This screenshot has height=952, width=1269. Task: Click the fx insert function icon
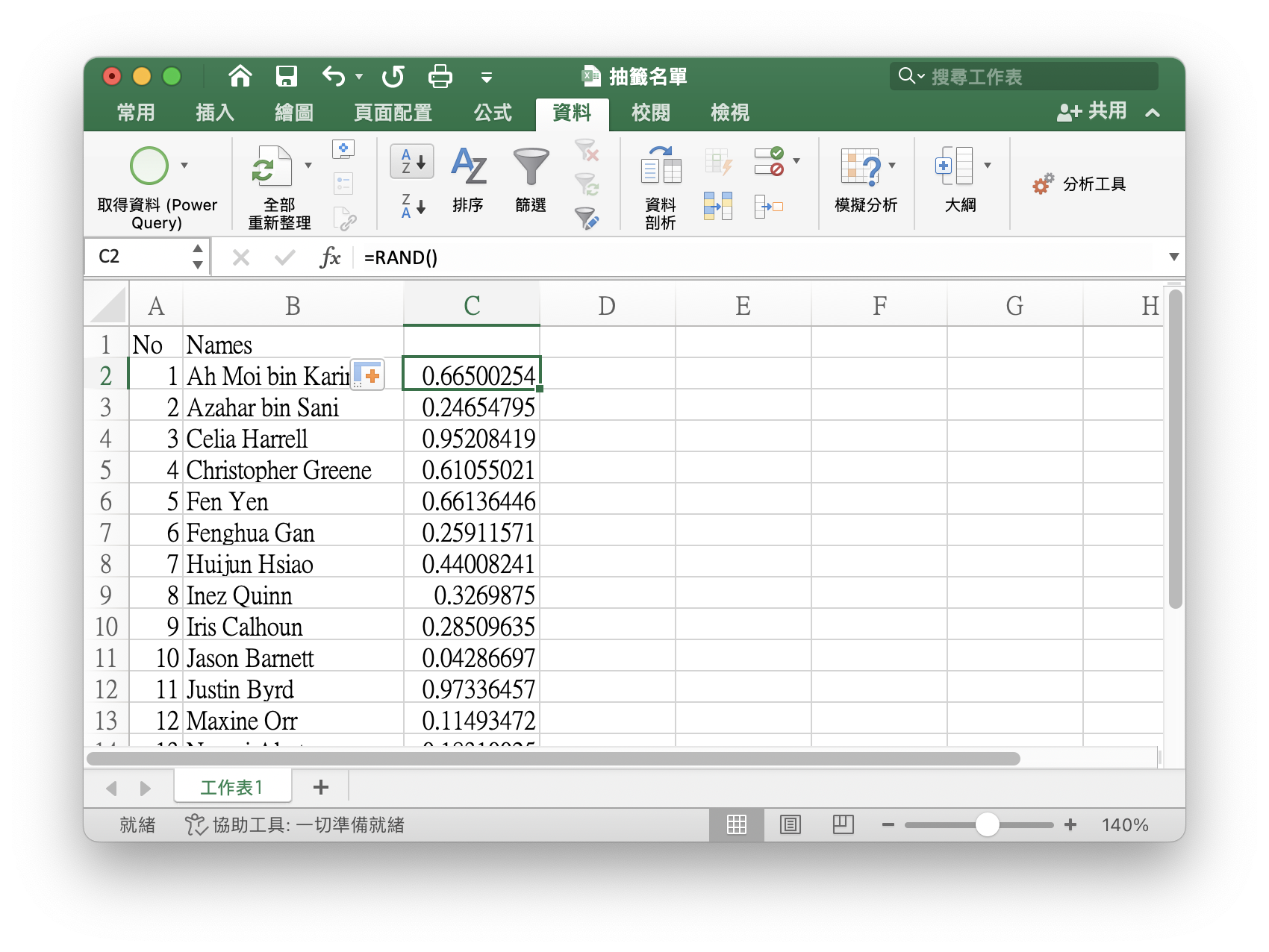coord(330,257)
